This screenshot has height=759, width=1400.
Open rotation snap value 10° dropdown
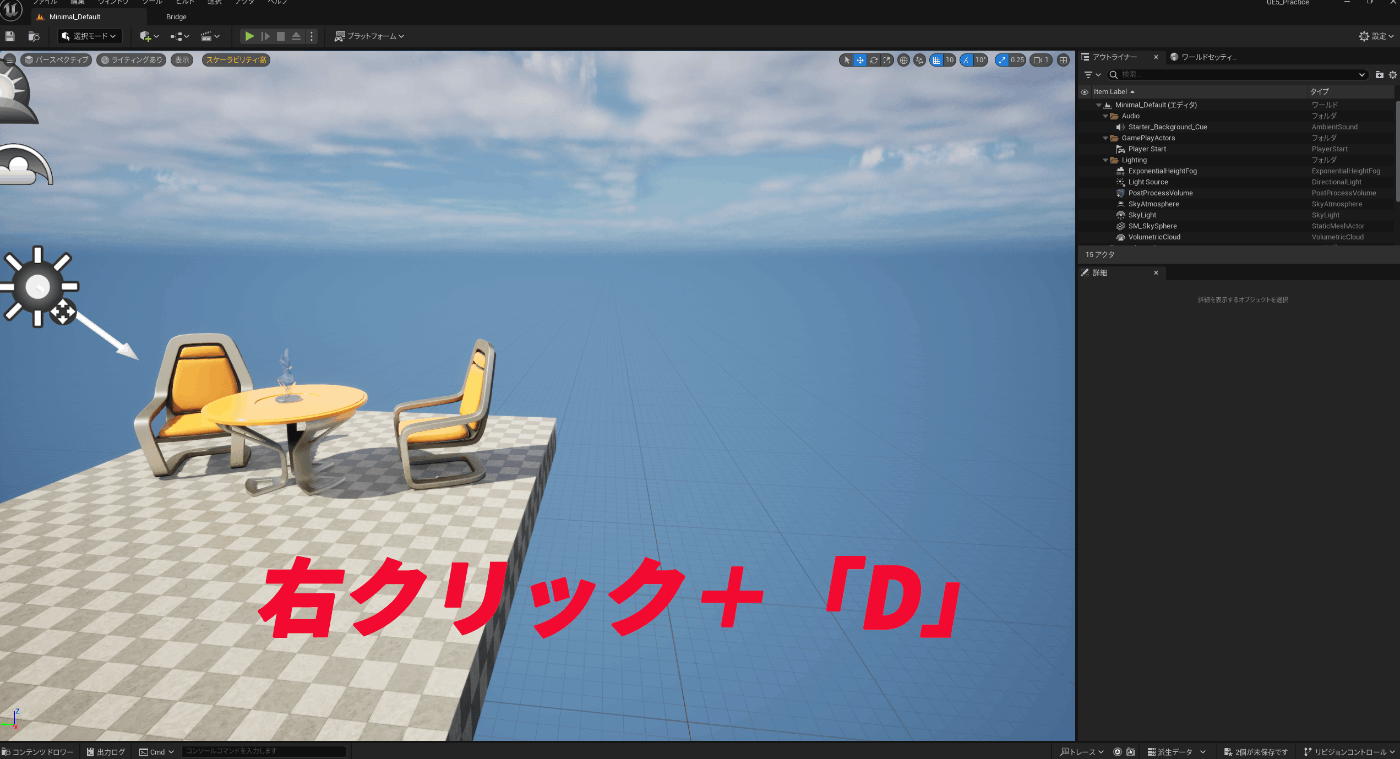[981, 60]
